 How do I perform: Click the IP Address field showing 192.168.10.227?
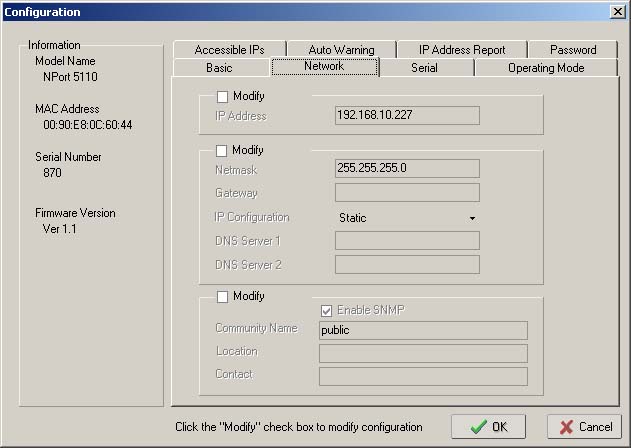pos(407,116)
